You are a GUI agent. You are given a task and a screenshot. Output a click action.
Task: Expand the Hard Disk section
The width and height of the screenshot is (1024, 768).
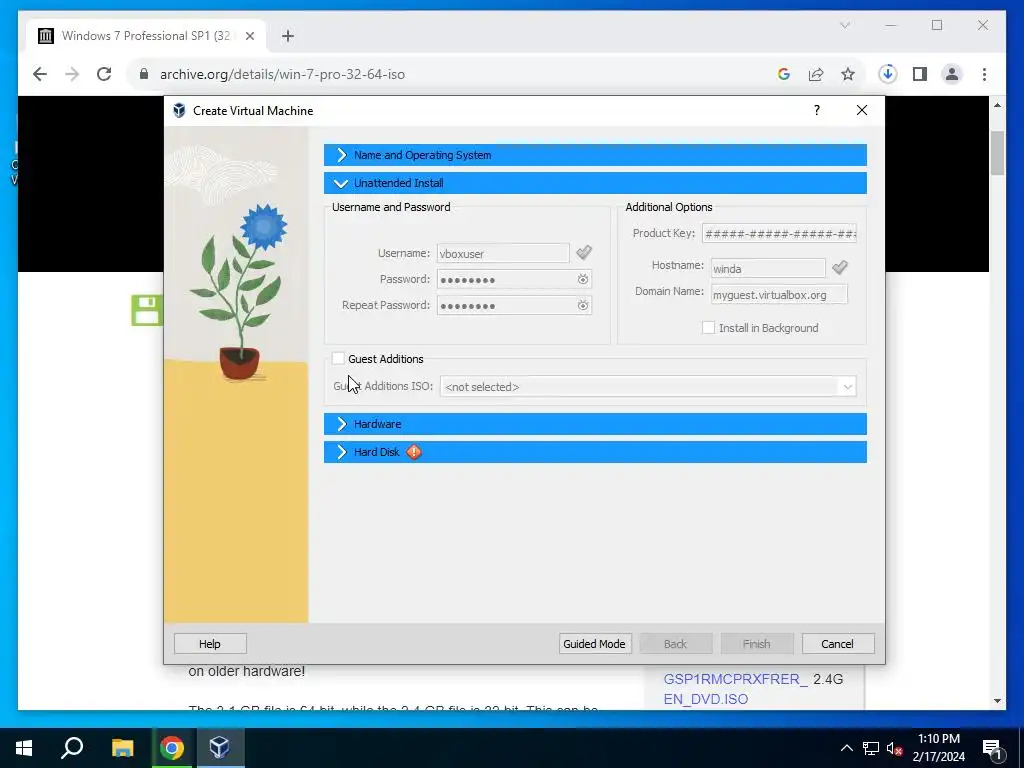(x=595, y=452)
